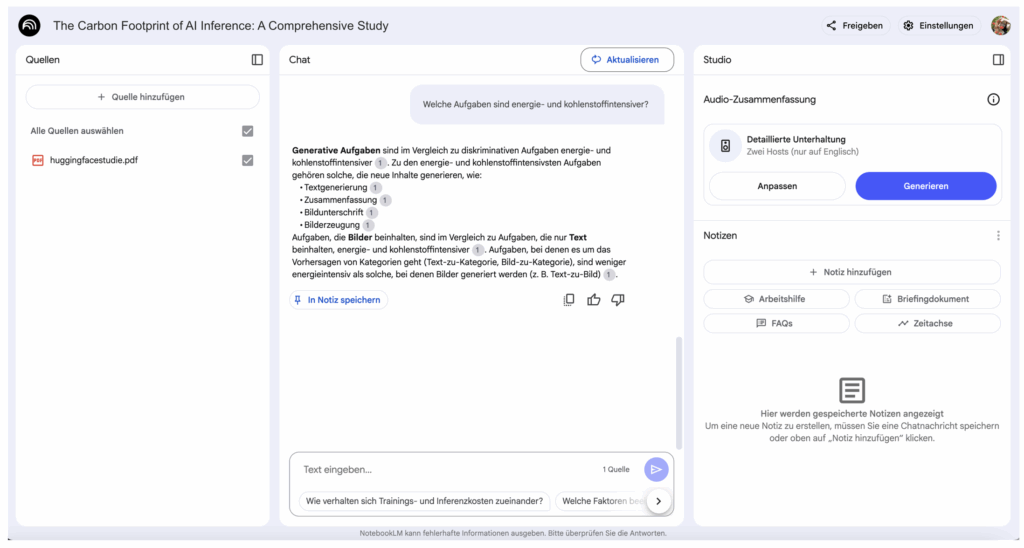
Task: Send the message with arrow button
Action: (x=656, y=469)
